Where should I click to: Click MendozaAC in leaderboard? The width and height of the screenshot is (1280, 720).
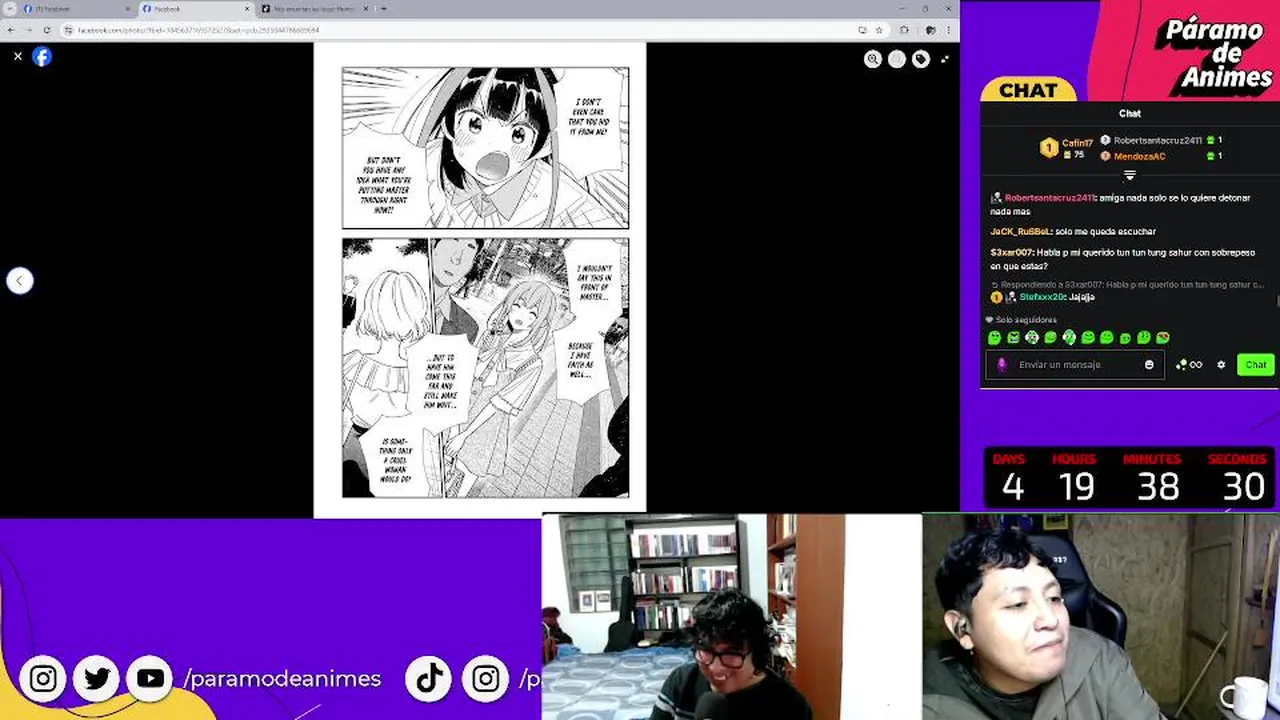(x=1139, y=156)
